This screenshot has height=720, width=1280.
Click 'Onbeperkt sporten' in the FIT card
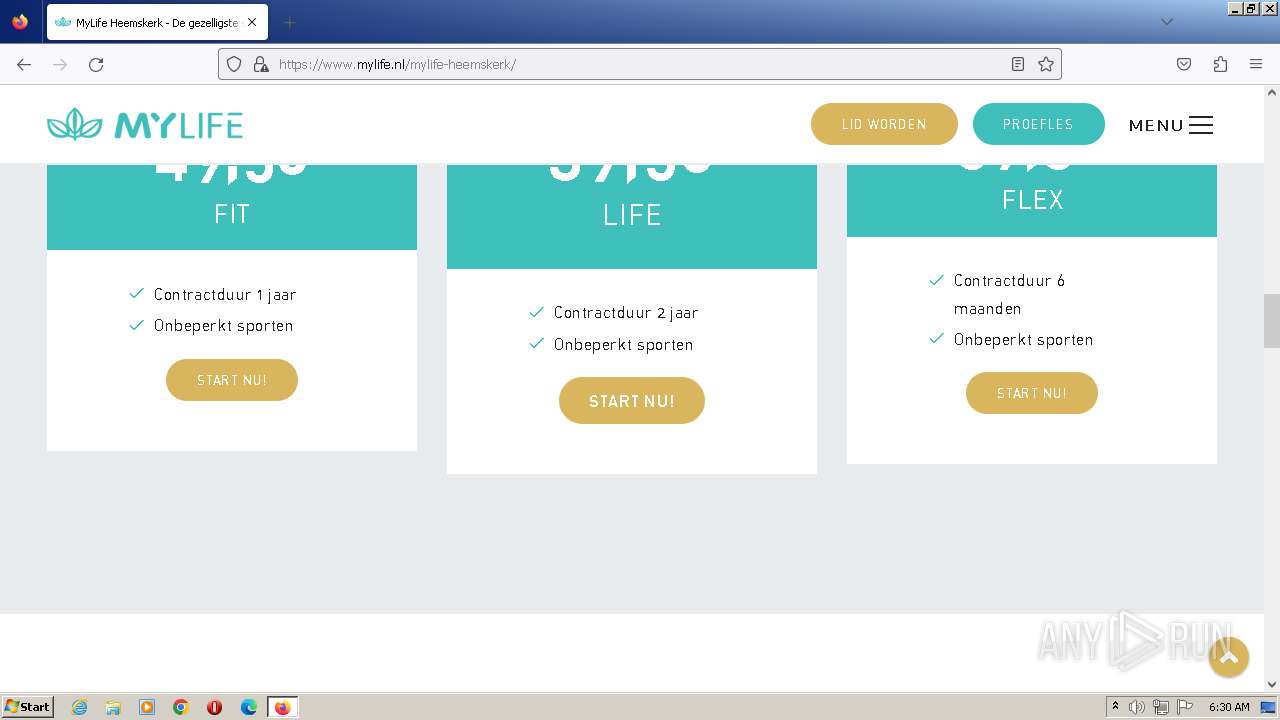[224, 325]
